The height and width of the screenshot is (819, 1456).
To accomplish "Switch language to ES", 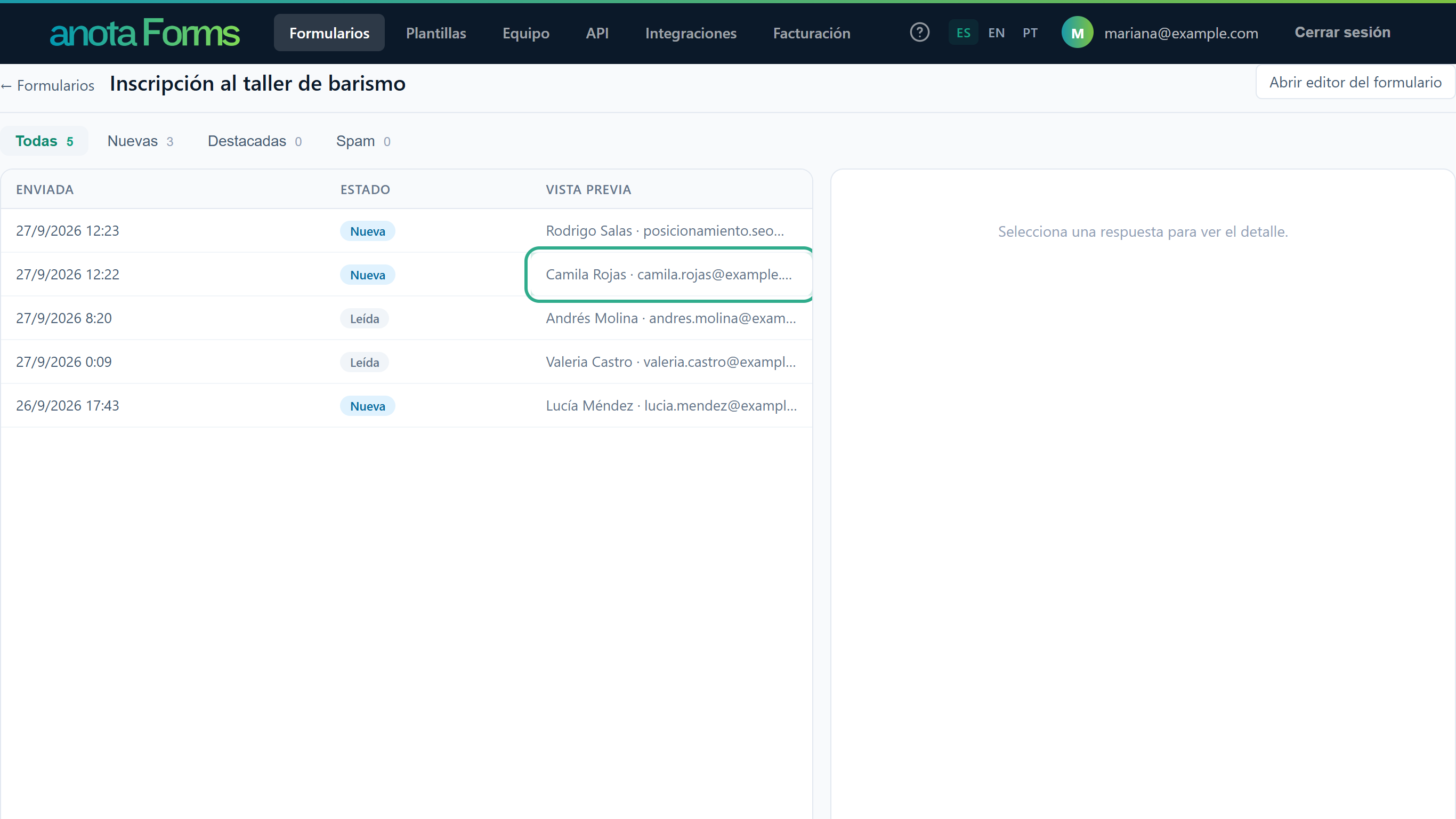I will point(963,33).
